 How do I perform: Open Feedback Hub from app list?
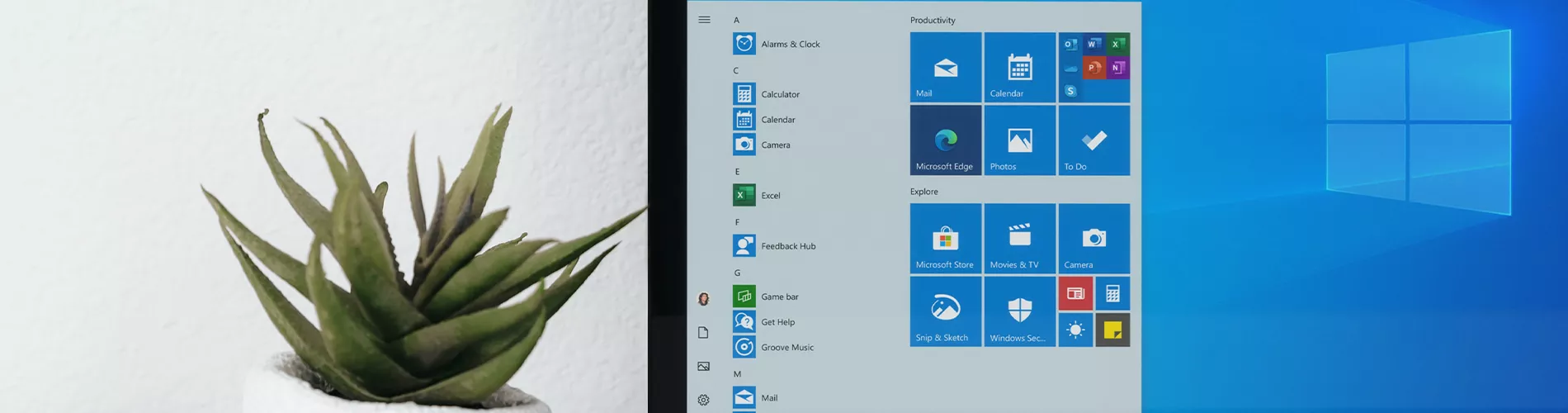(x=774, y=245)
